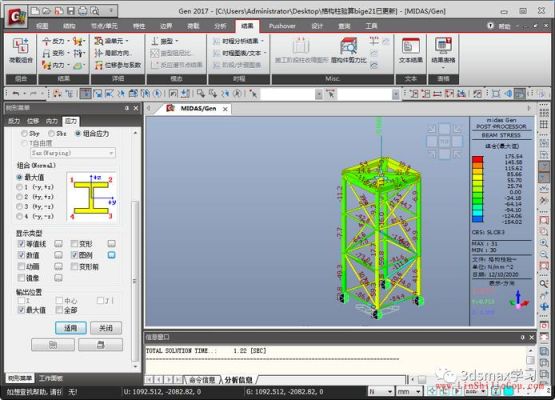Viewport: 555px width, 400px height.
Task: Expand the 梁单元 dropdown arrow
Action: tap(127, 41)
